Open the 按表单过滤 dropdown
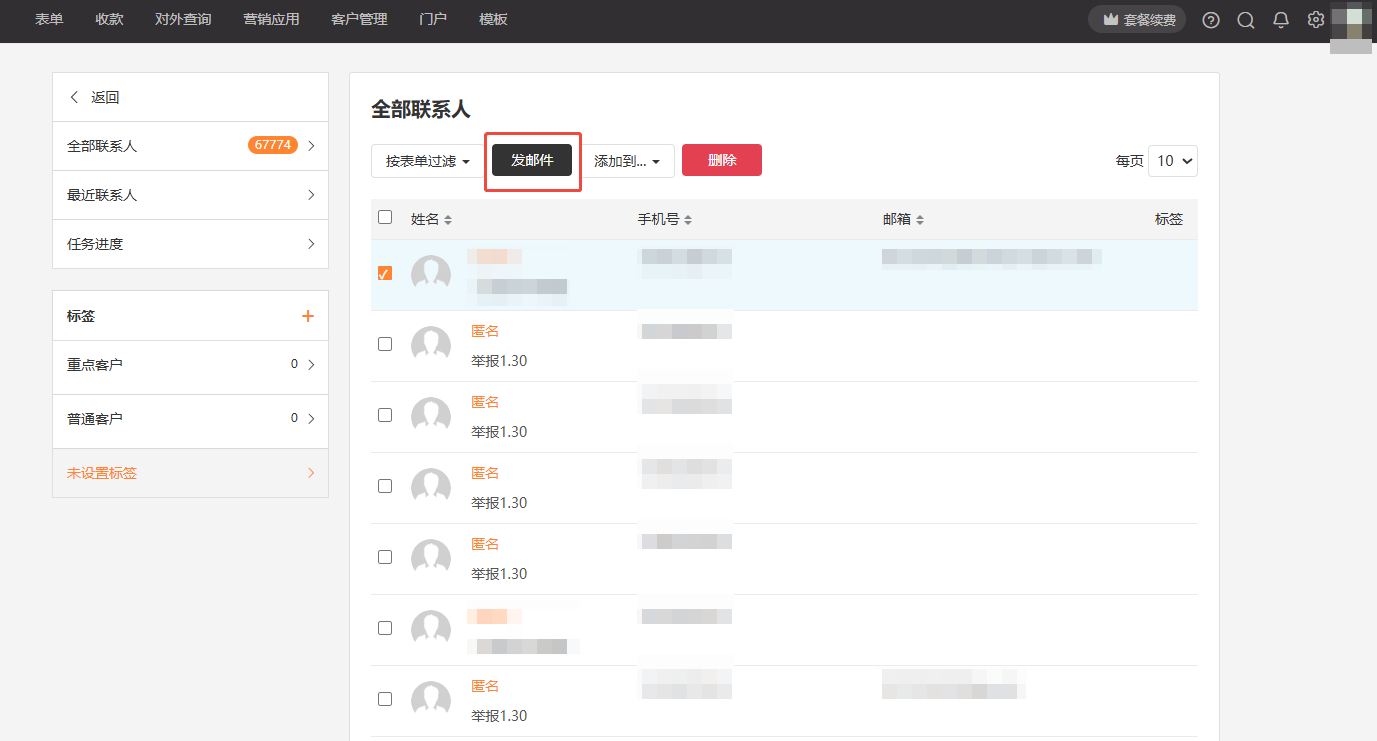Image resolution: width=1377 pixels, height=741 pixels. 427,161
